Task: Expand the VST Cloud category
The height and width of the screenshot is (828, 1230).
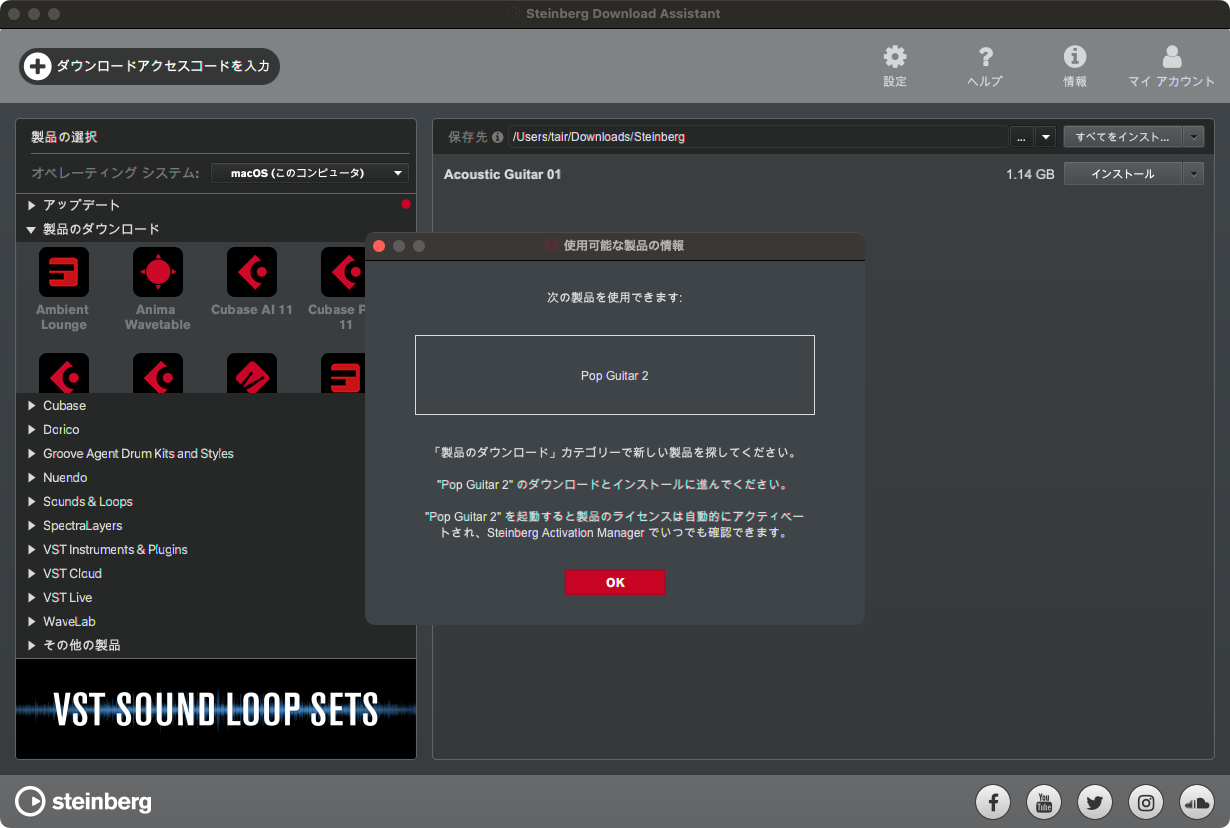Action: [33, 574]
